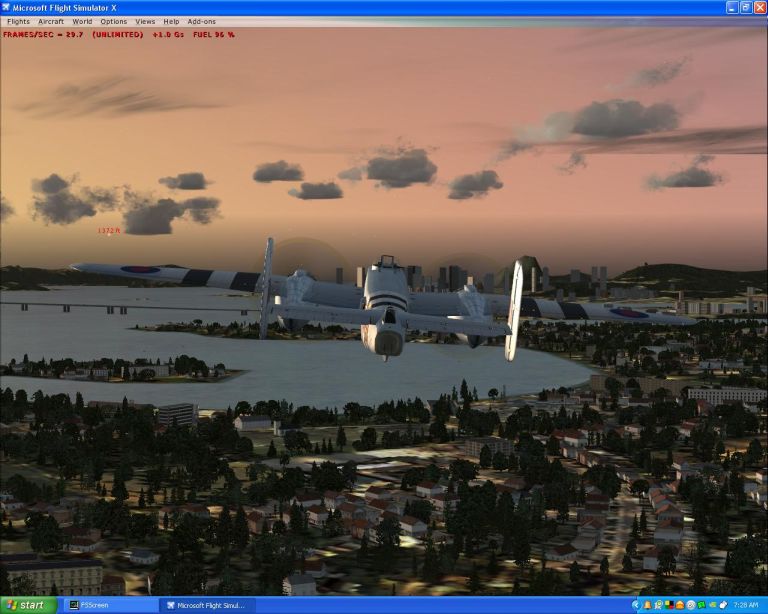Click the system tray clock showing 7:28 AM
The width and height of the screenshot is (768, 614).
pyautogui.click(x=746, y=605)
